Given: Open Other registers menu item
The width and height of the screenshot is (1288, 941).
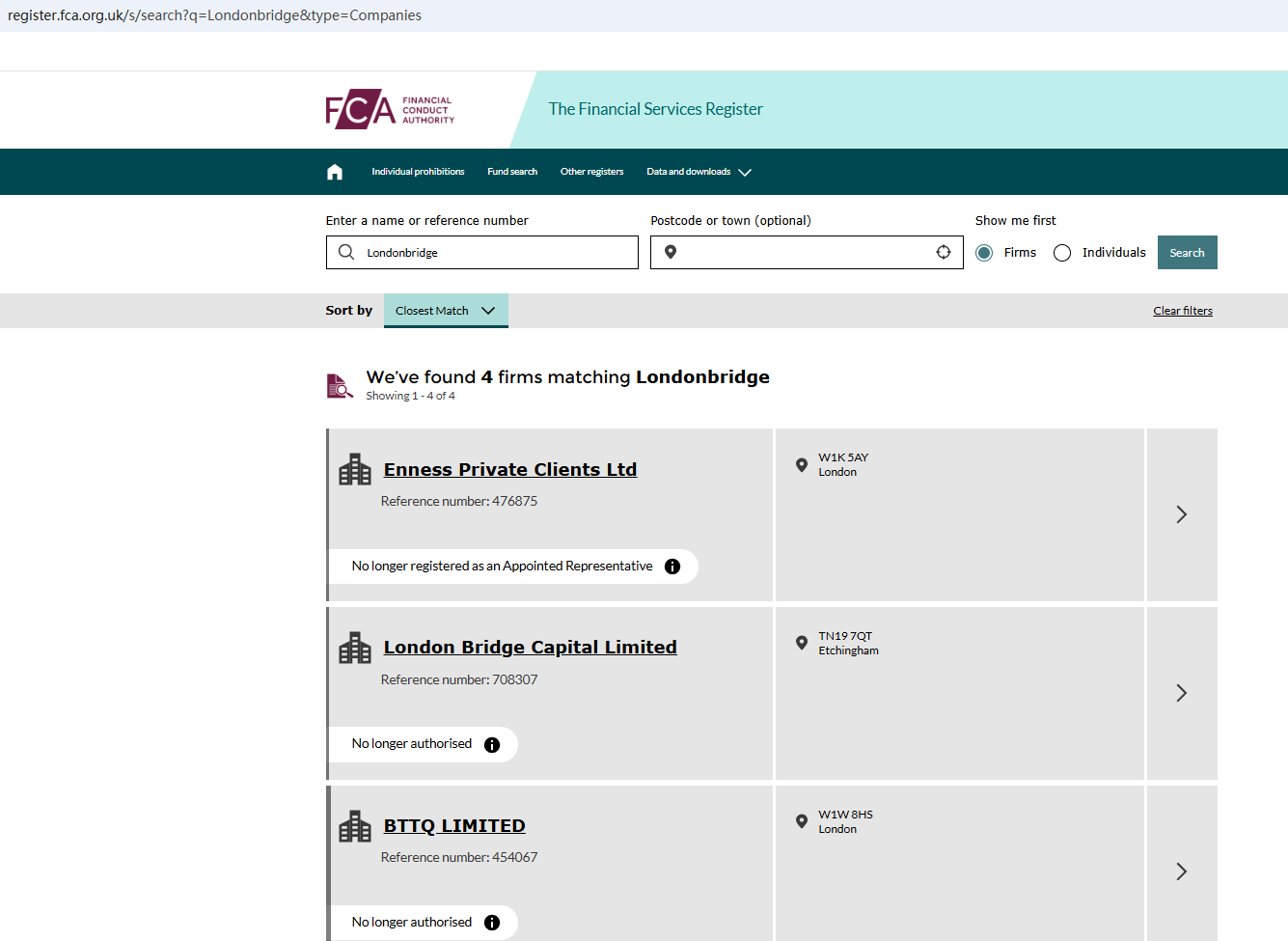Looking at the screenshot, I should point(591,172).
